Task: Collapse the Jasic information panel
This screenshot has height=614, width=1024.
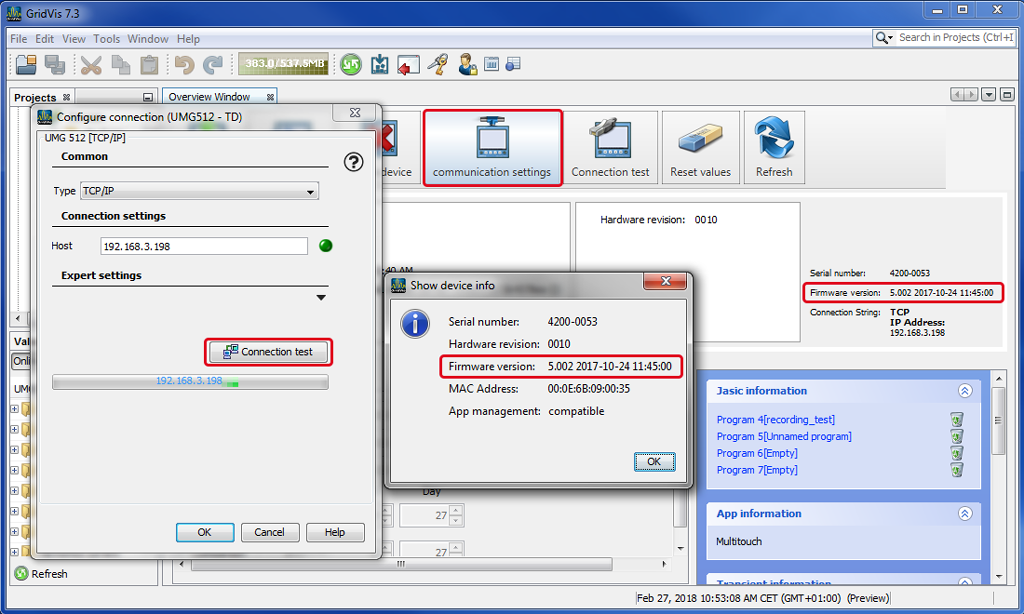Action: 964,391
